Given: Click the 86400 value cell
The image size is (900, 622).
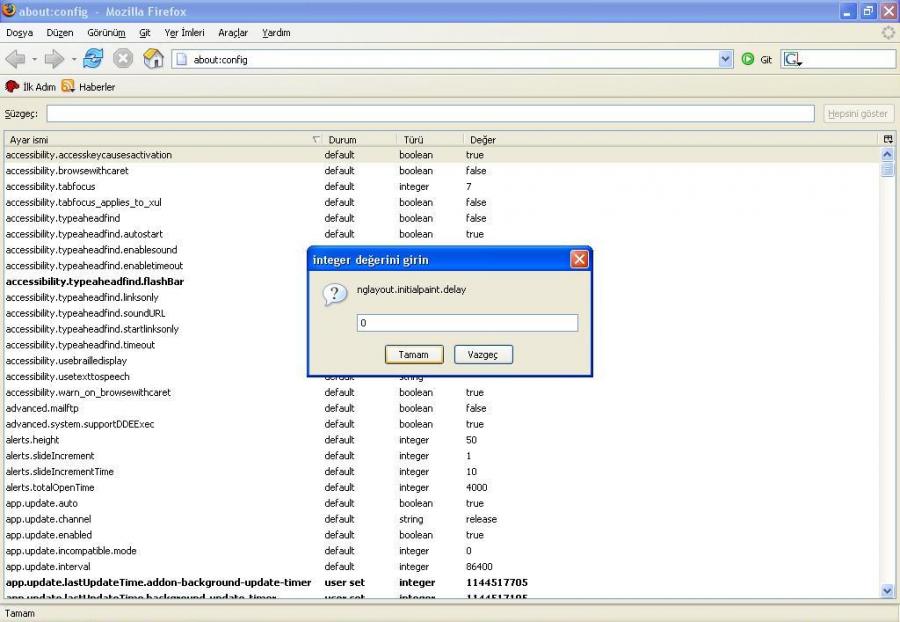Looking at the screenshot, I should coord(479,566).
